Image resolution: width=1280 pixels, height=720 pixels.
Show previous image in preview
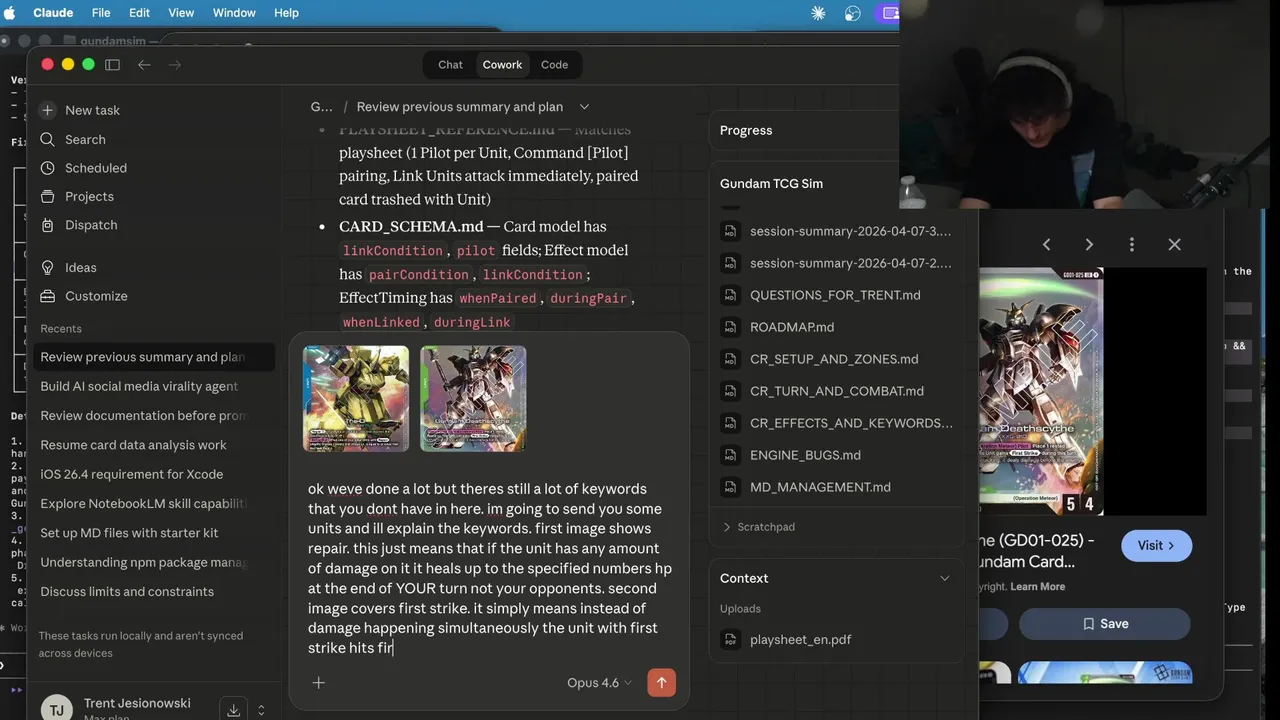point(1046,244)
